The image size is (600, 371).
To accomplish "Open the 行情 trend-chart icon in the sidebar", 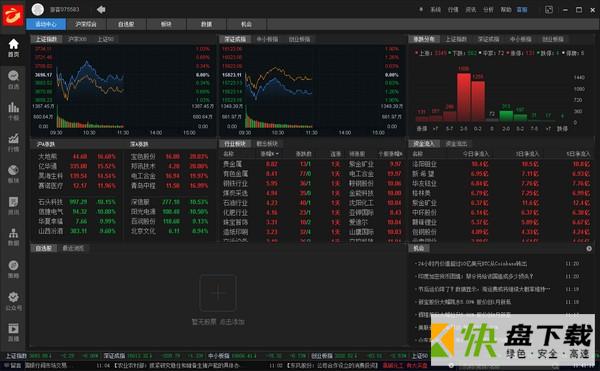I will (13, 142).
